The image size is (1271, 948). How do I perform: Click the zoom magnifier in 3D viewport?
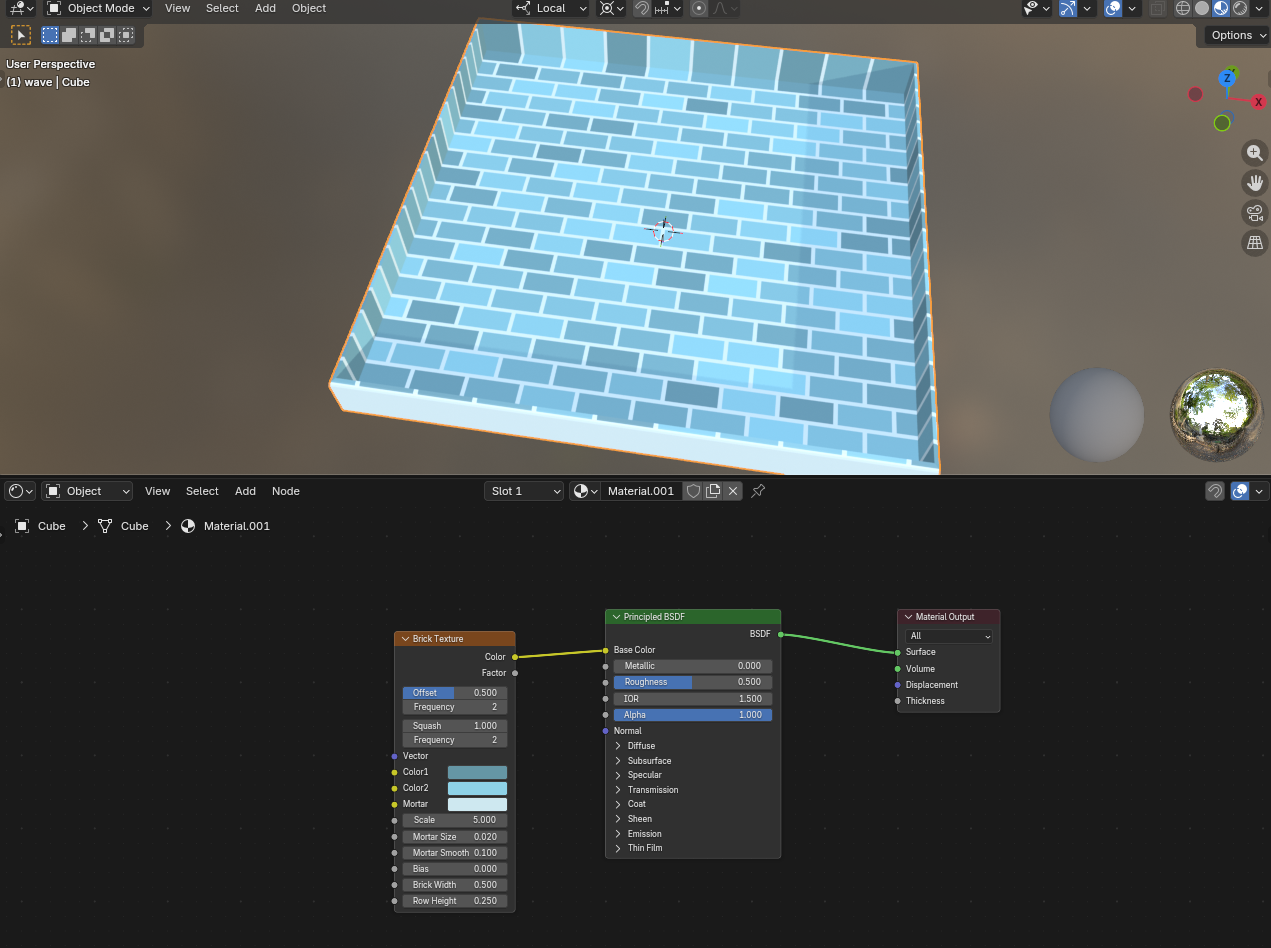(1254, 153)
